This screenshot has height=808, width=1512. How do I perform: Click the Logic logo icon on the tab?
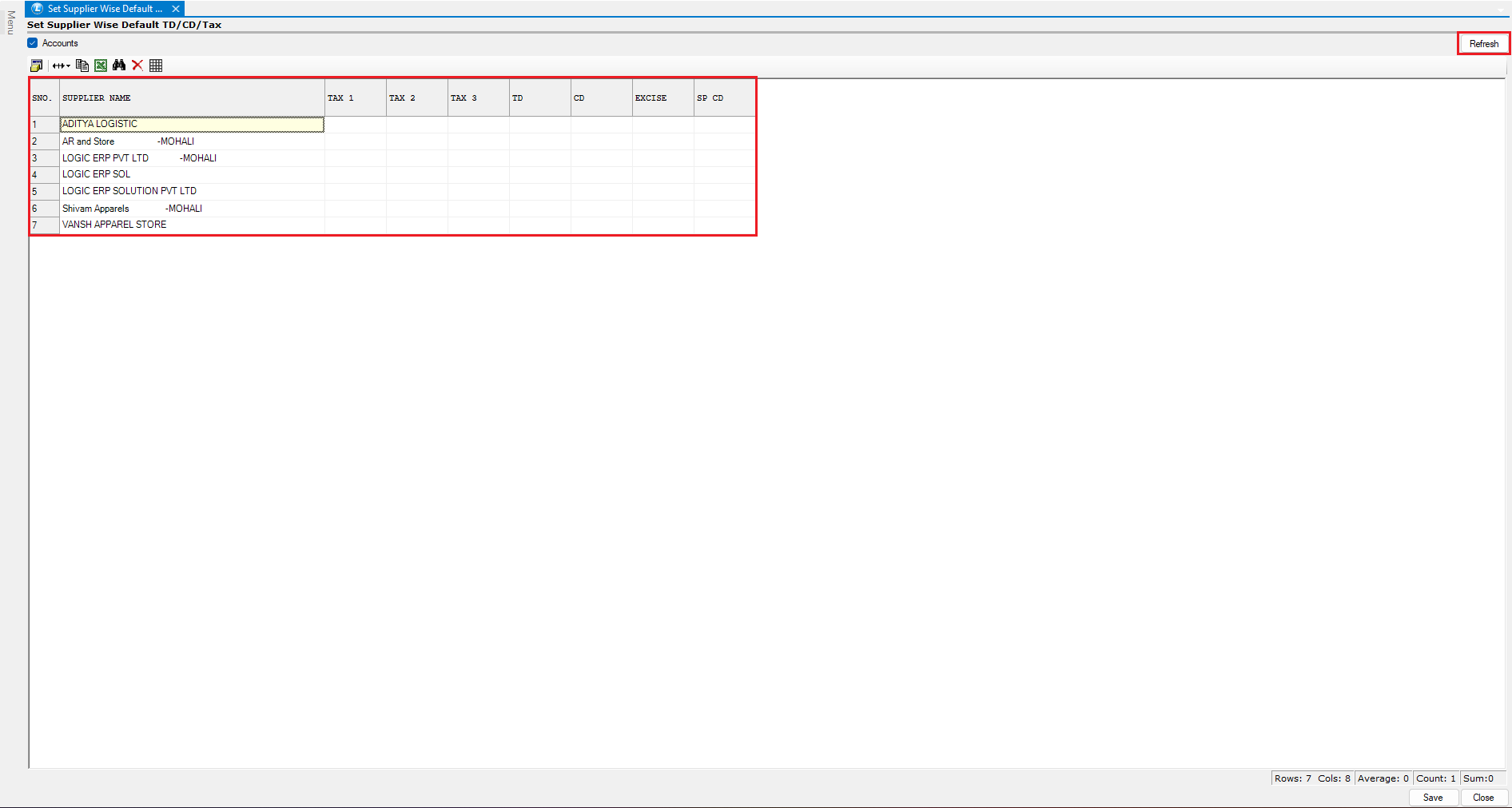click(x=37, y=9)
